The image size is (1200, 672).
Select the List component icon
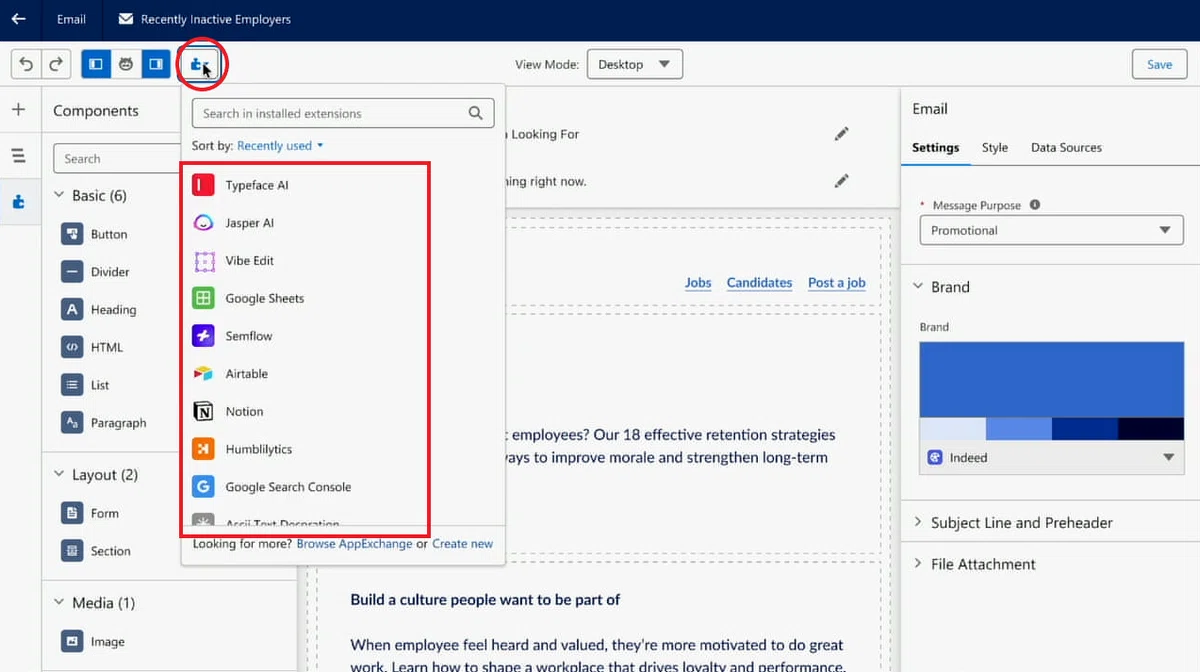pos(71,385)
